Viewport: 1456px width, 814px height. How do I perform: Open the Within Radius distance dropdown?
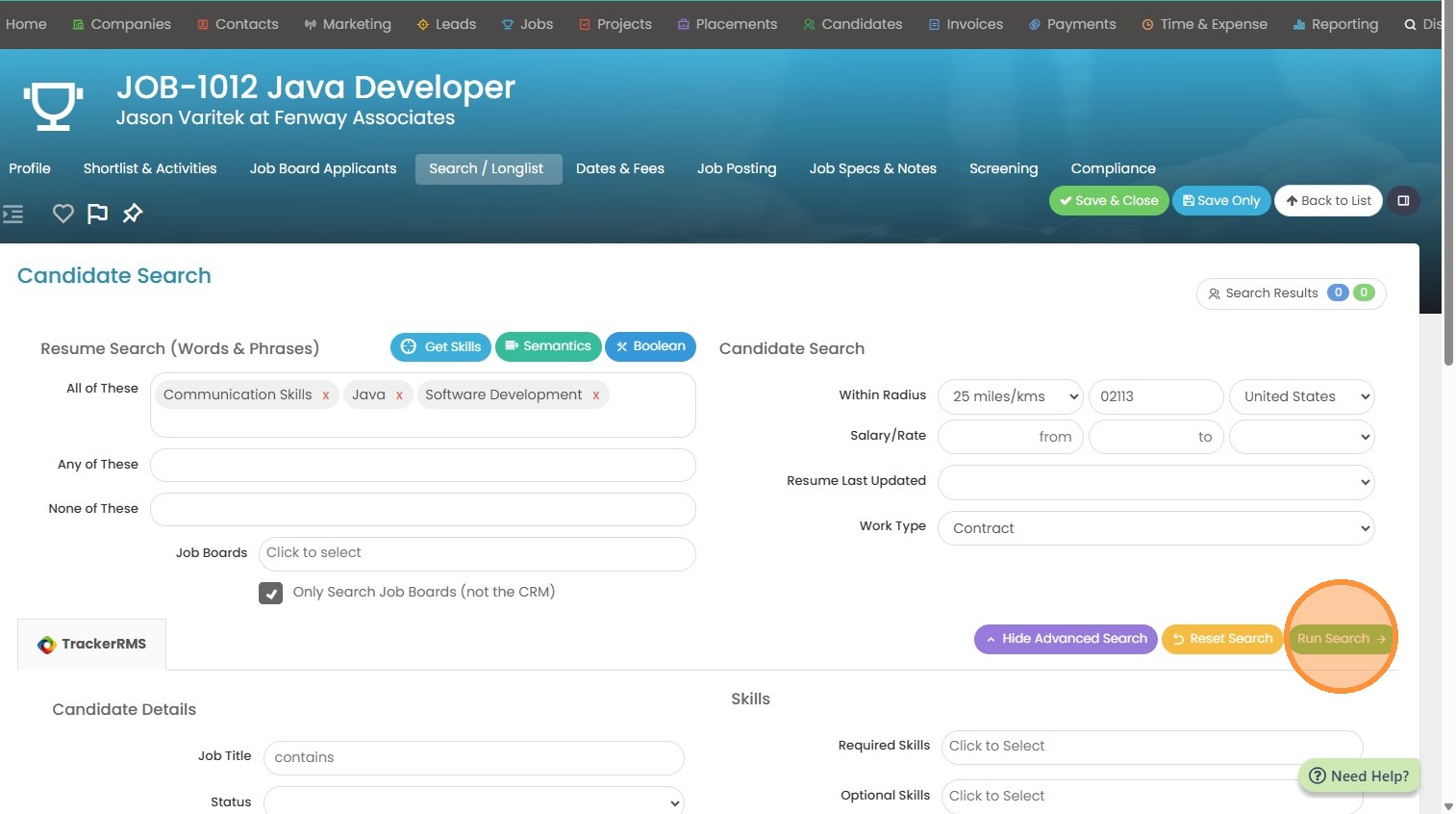click(x=1011, y=396)
